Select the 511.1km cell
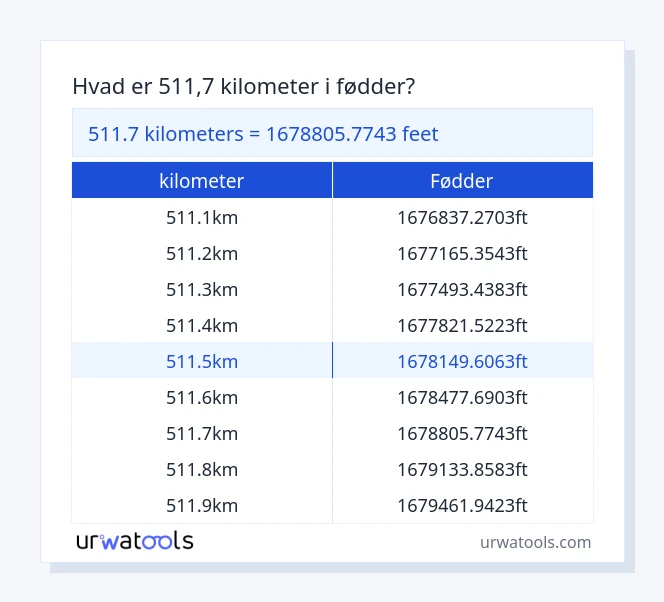Image resolution: width=664 pixels, height=602 pixels. coord(202,217)
